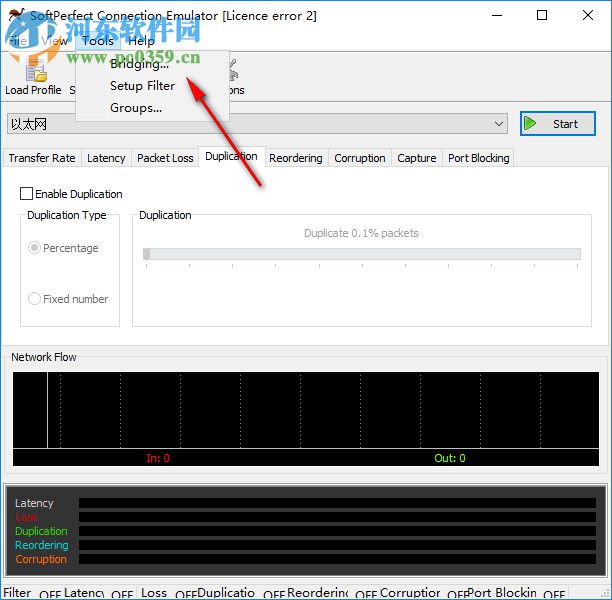Click the Filter status bar entry
612x600 pixels.
point(17,593)
